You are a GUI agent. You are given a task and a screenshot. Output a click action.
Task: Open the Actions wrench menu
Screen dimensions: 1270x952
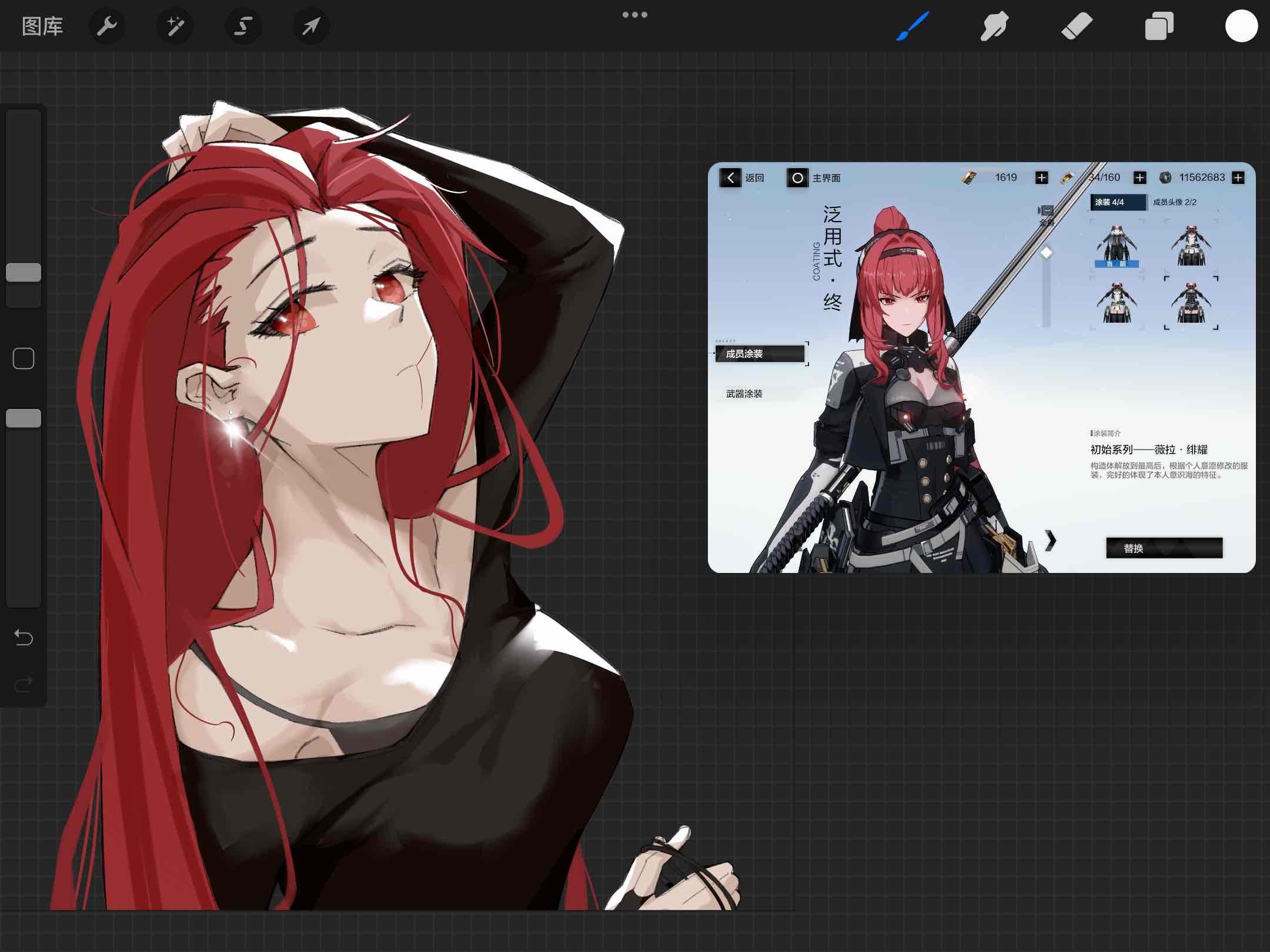107,26
